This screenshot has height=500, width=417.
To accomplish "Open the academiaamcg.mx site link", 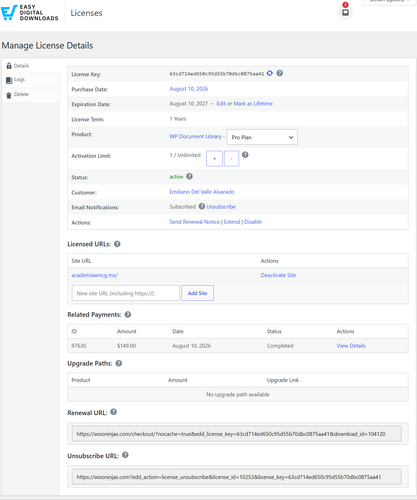I will pos(94,275).
